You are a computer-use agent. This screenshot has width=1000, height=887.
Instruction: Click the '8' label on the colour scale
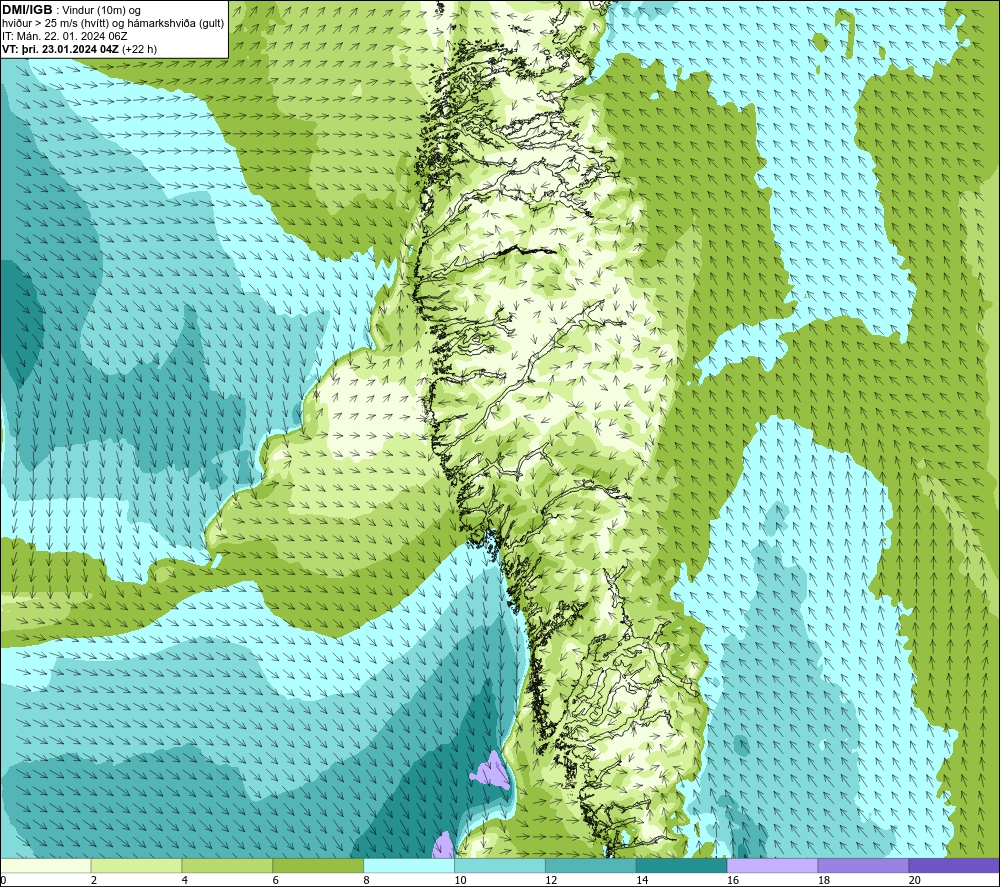tap(367, 881)
